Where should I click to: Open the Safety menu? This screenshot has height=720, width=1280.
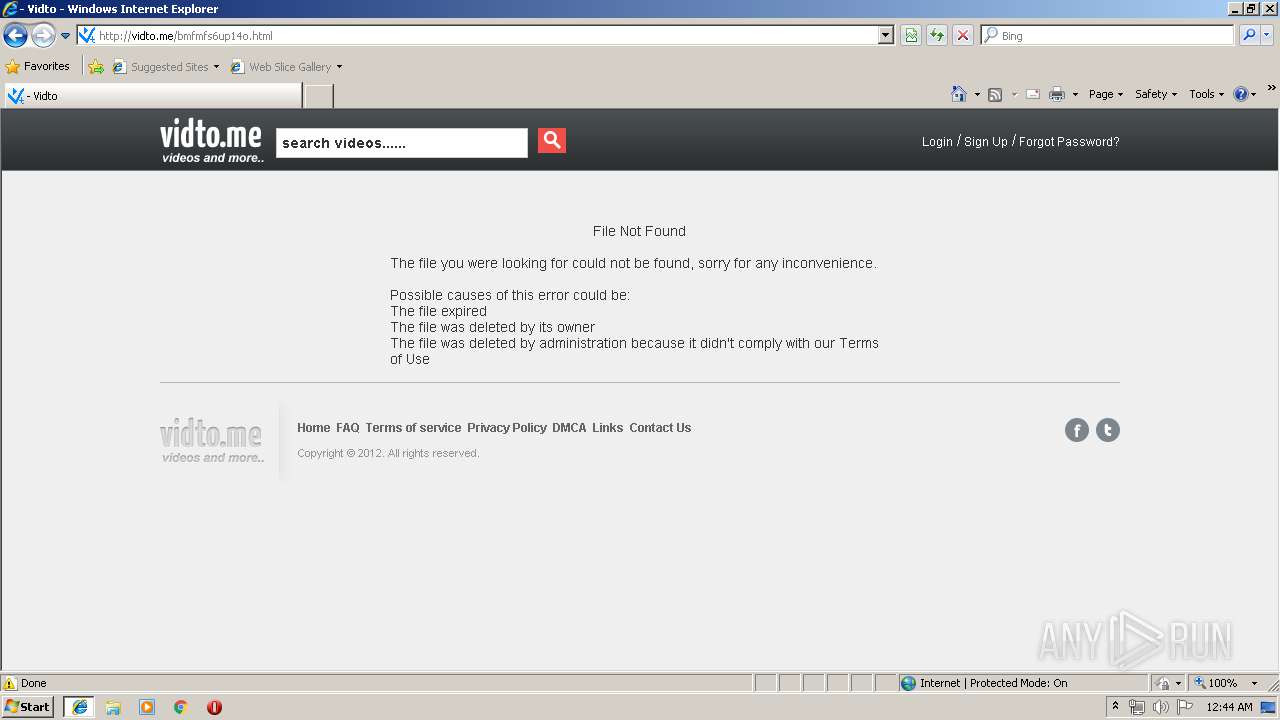[x=1156, y=94]
